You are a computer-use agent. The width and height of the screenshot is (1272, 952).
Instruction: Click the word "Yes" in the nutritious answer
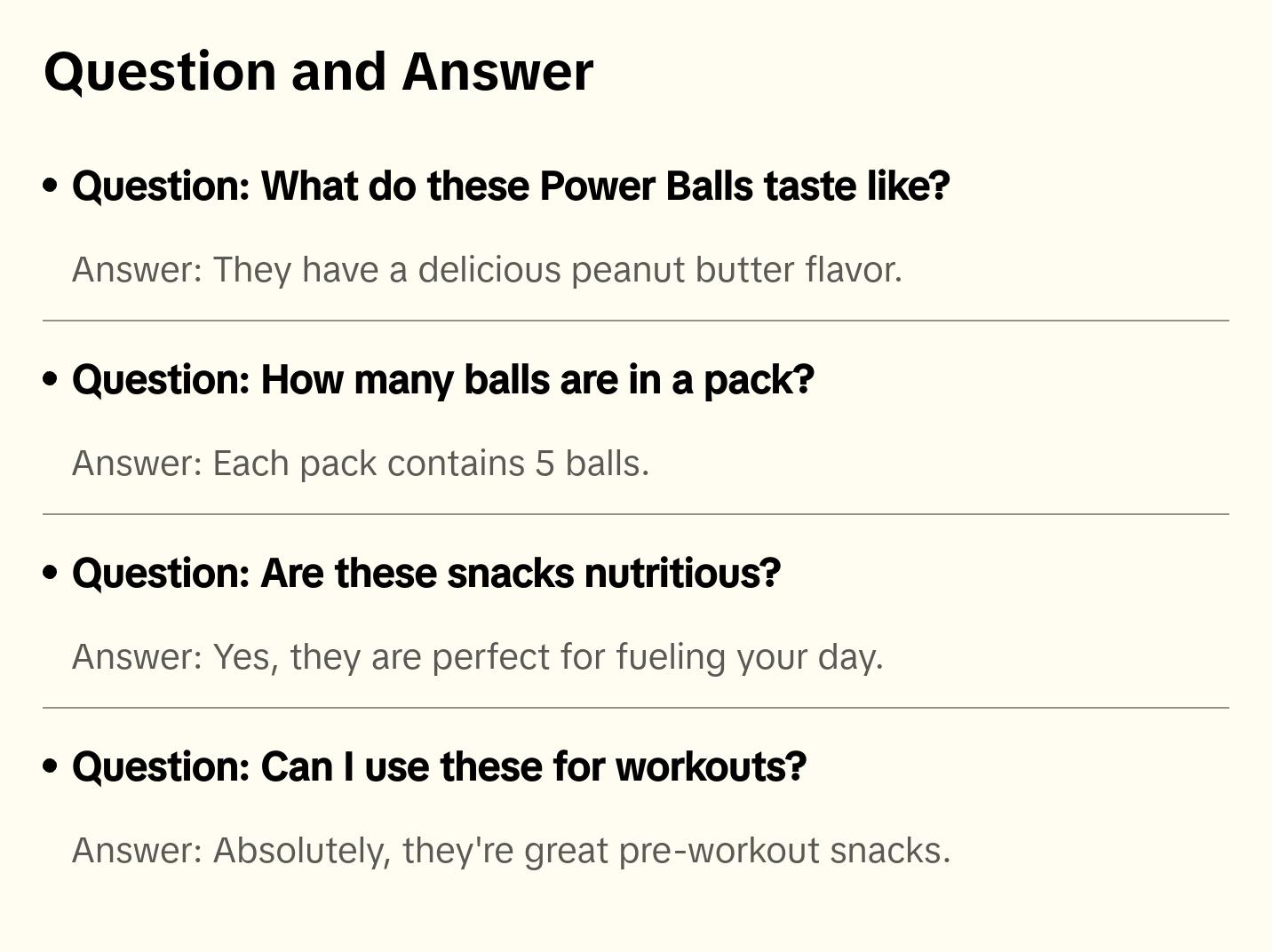[x=244, y=657]
